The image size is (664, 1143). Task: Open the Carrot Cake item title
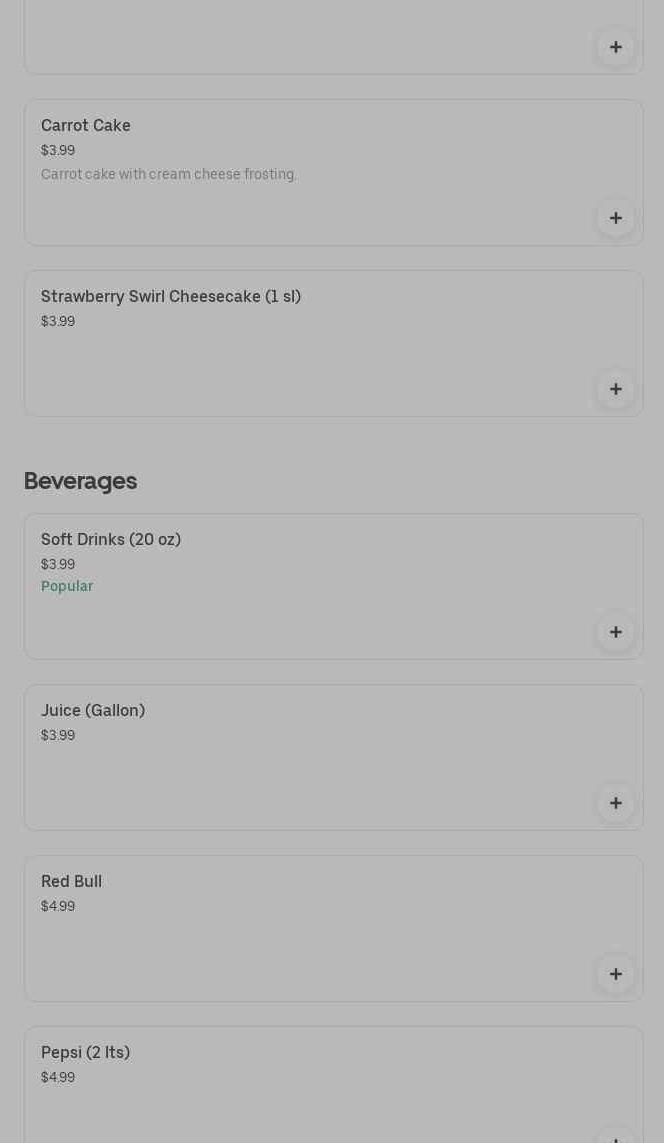[x=86, y=125]
